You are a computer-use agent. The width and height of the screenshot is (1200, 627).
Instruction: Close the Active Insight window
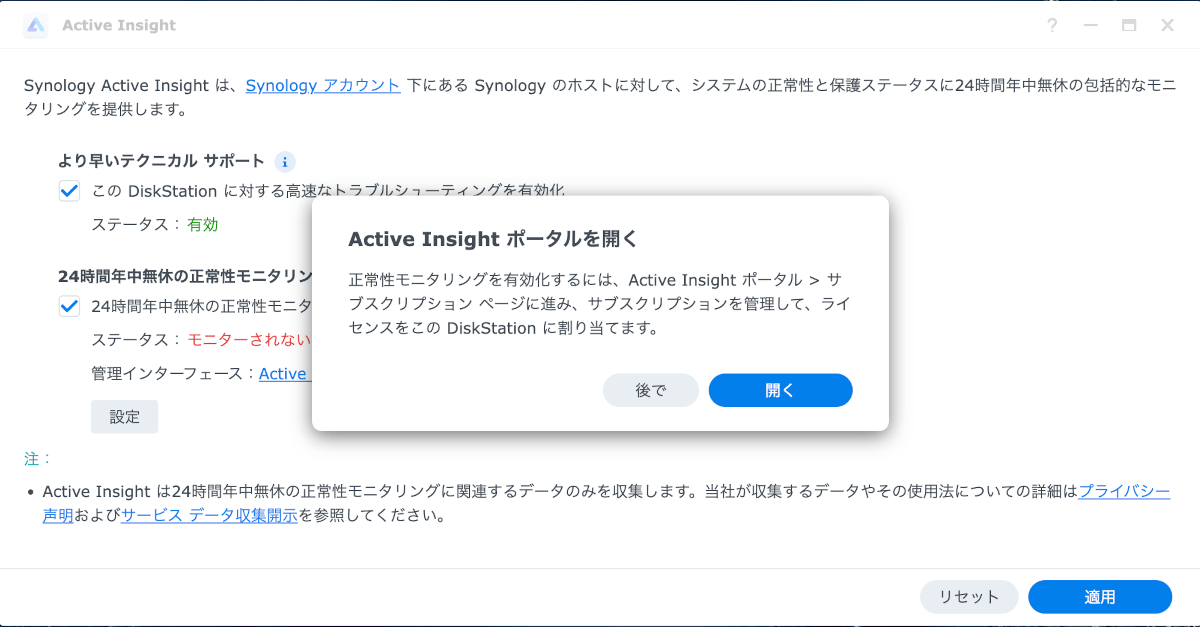pyautogui.click(x=1167, y=25)
